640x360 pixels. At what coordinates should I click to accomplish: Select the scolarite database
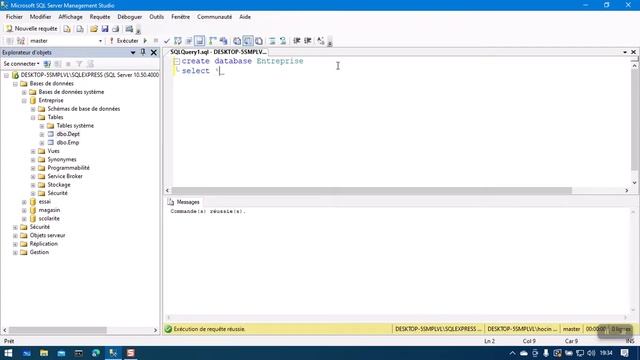pyautogui.click(x=49, y=218)
